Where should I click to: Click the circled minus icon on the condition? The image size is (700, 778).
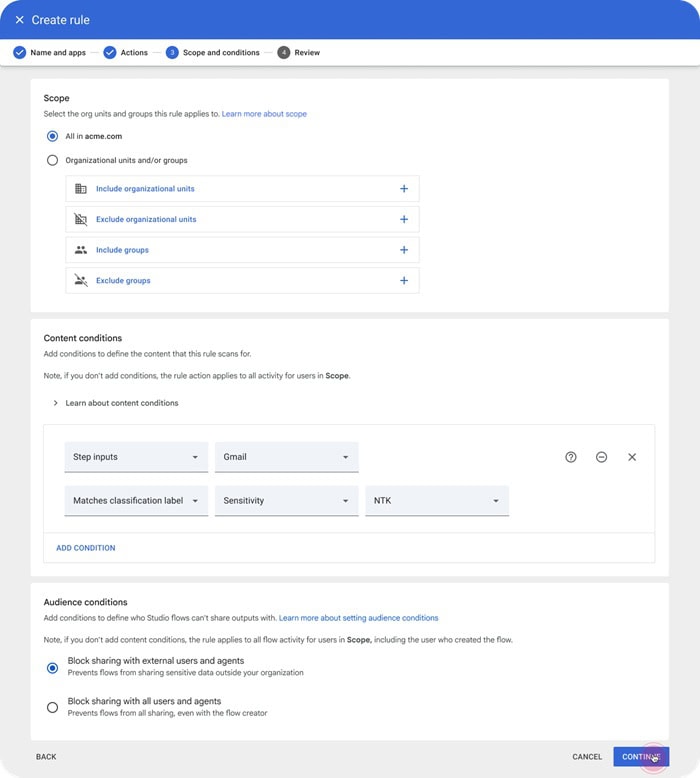pos(601,457)
